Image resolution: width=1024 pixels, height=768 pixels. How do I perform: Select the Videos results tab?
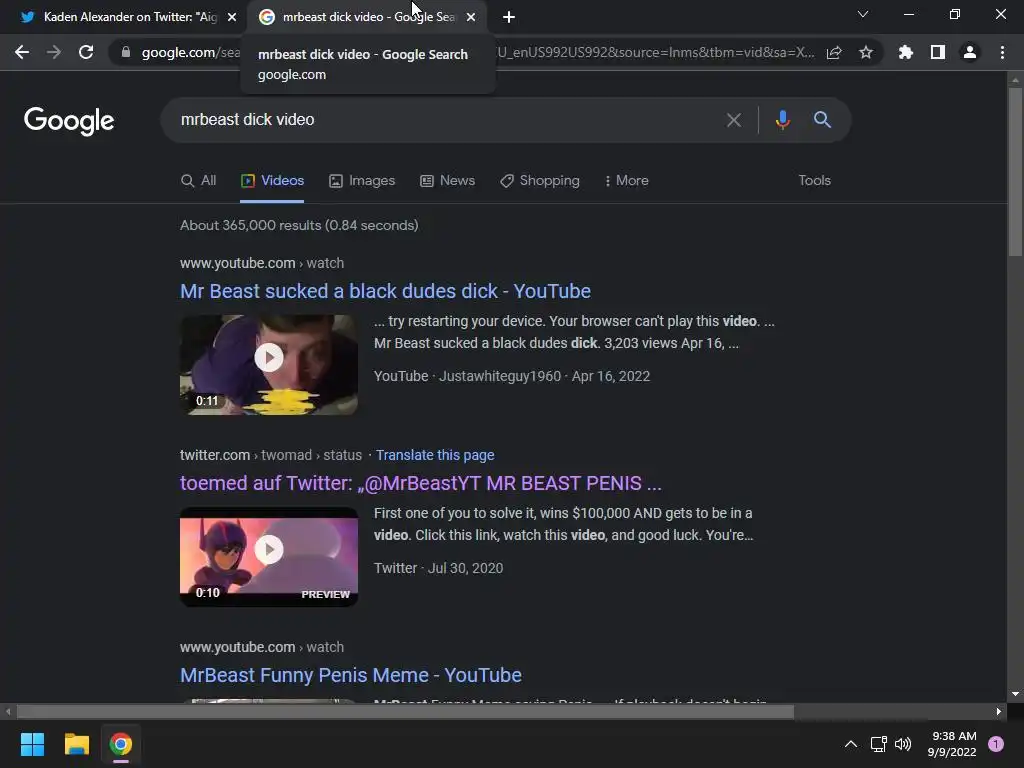click(272, 181)
